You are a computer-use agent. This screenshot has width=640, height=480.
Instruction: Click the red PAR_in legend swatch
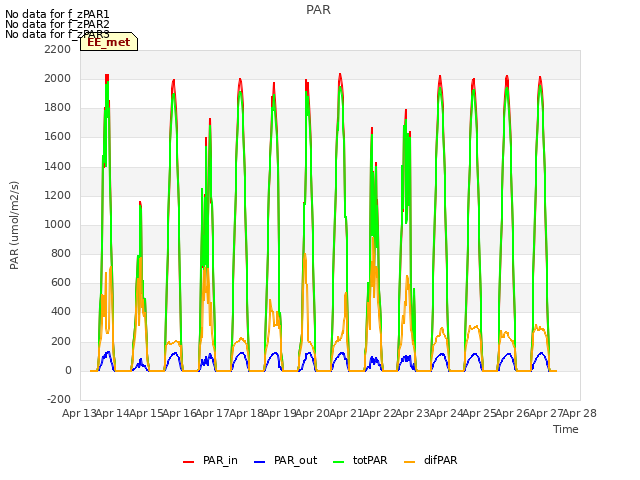189,462
